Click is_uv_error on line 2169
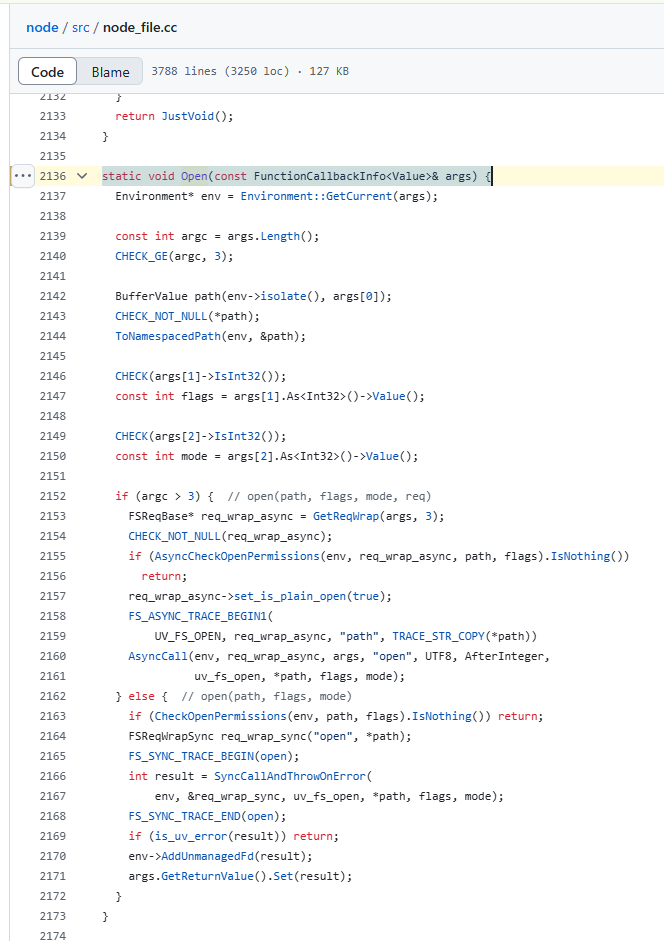The image size is (664, 941). tap(191, 836)
